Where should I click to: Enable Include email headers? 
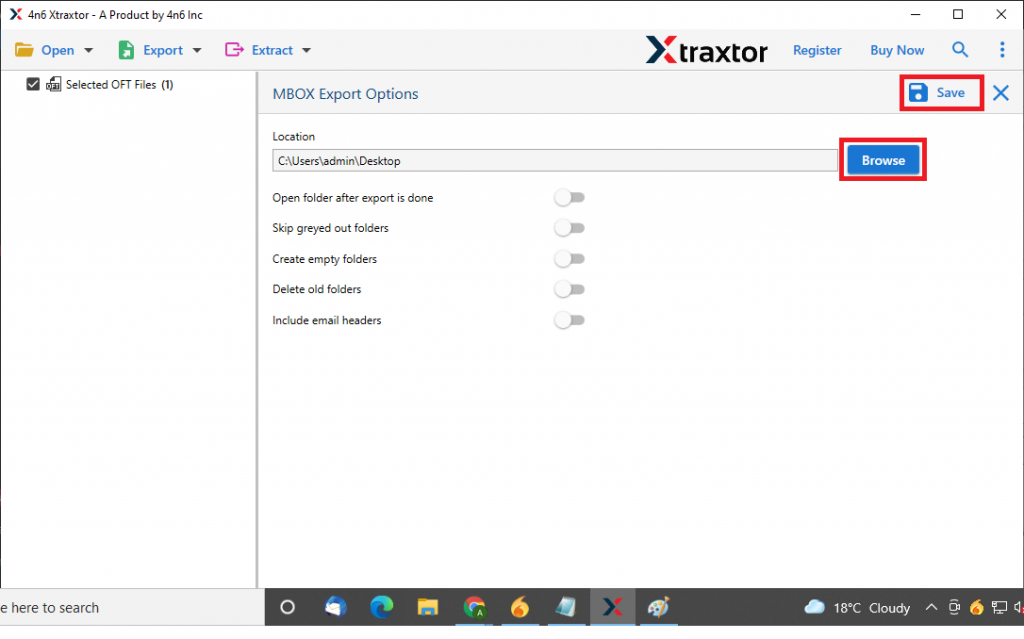pyautogui.click(x=569, y=320)
